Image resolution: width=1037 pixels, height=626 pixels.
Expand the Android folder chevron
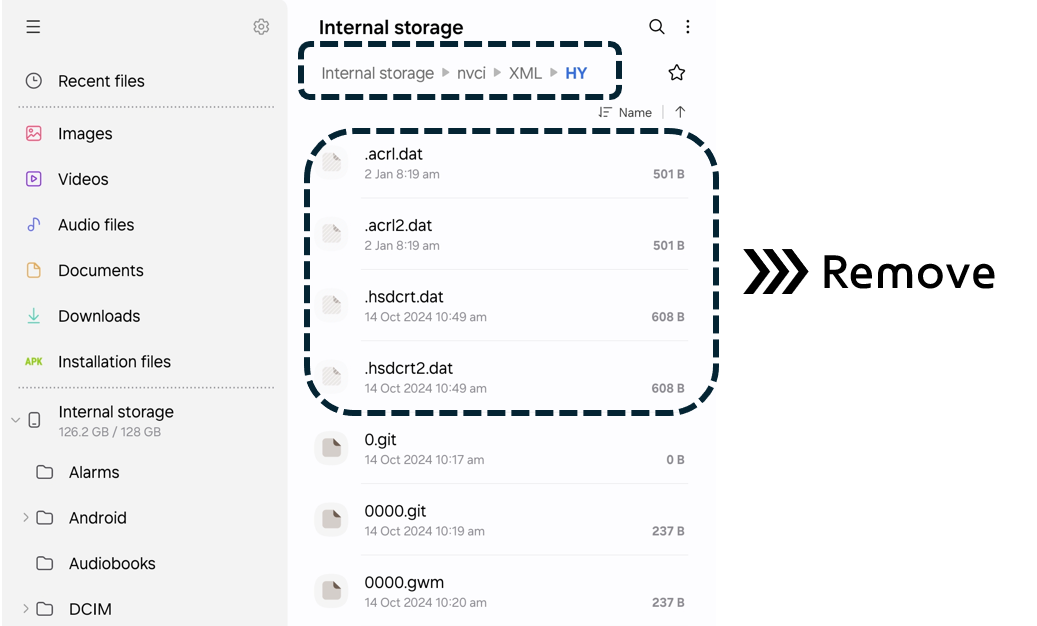(25, 518)
